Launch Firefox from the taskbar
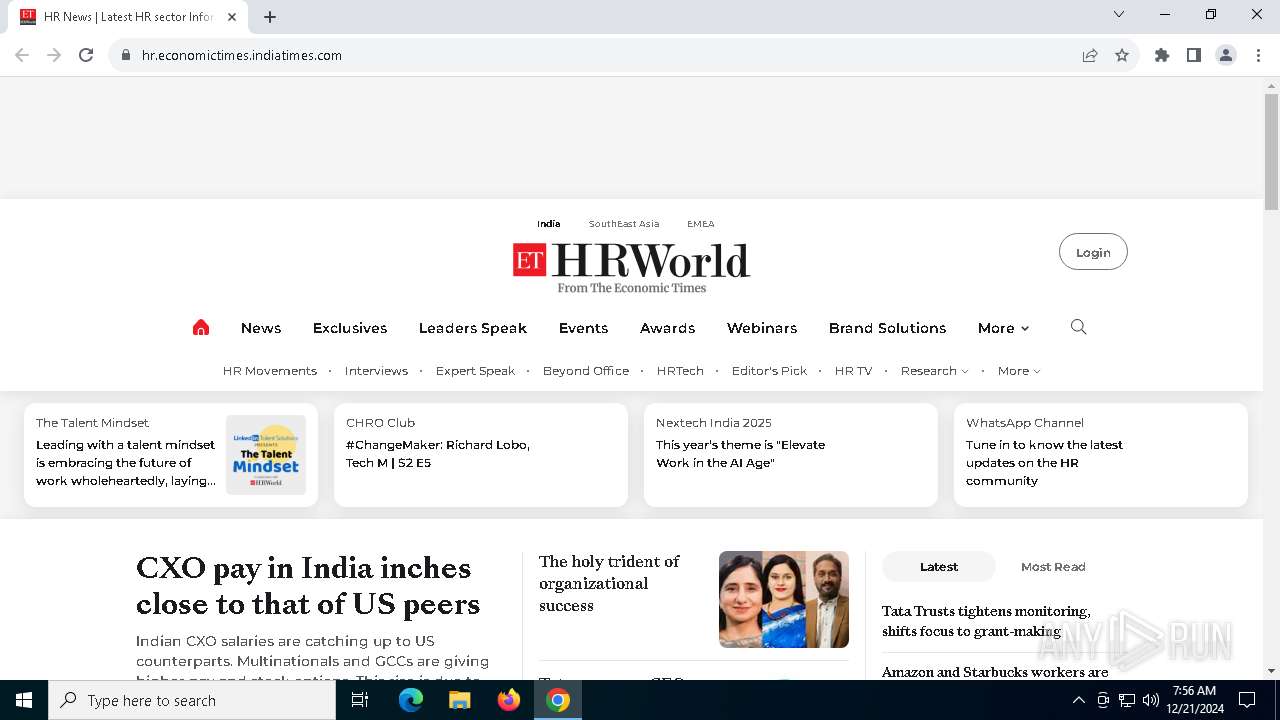The height and width of the screenshot is (720, 1280). [509, 700]
